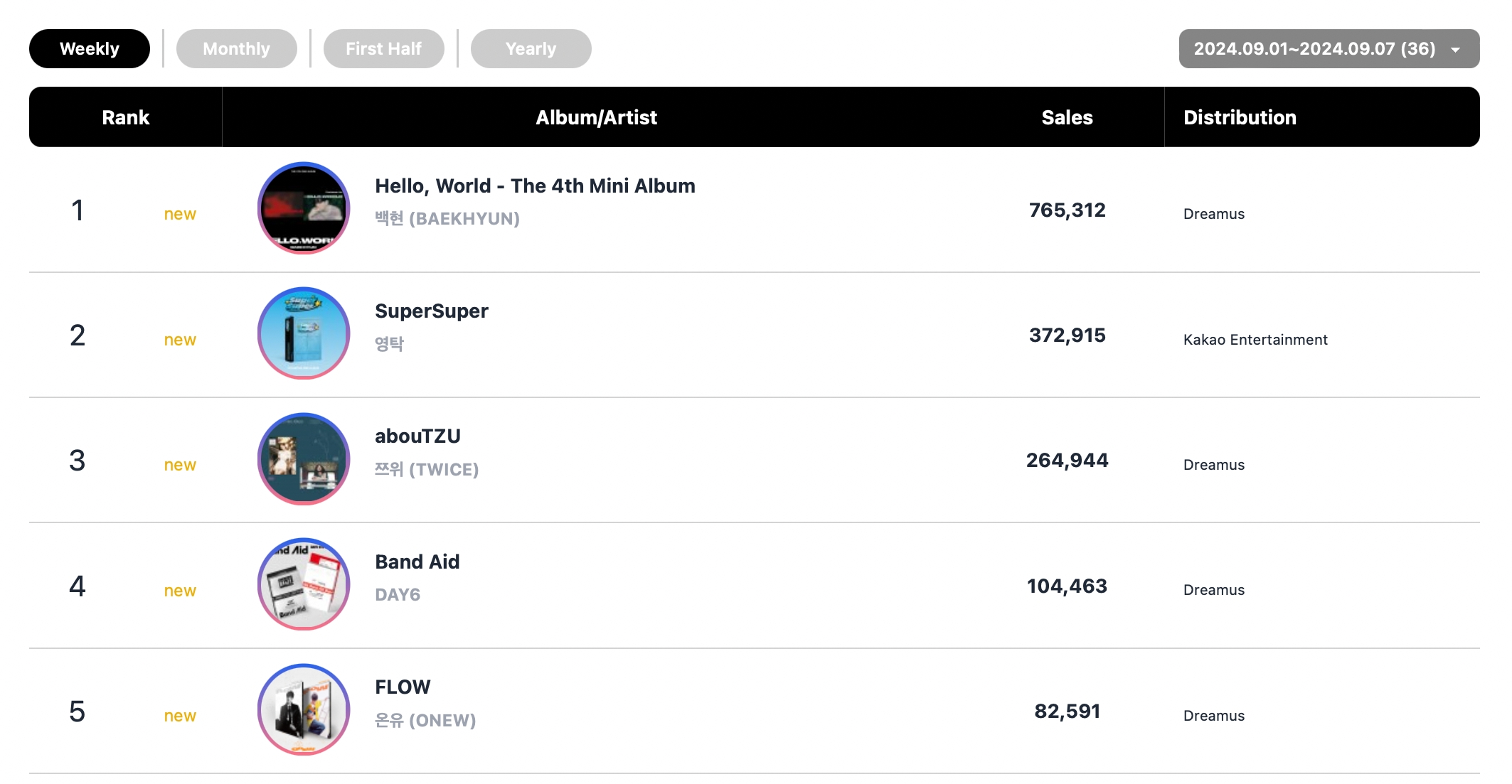Click rank 1 new entry badge
The width and height of the screenshot is (1512, 784).
point(180,213)
